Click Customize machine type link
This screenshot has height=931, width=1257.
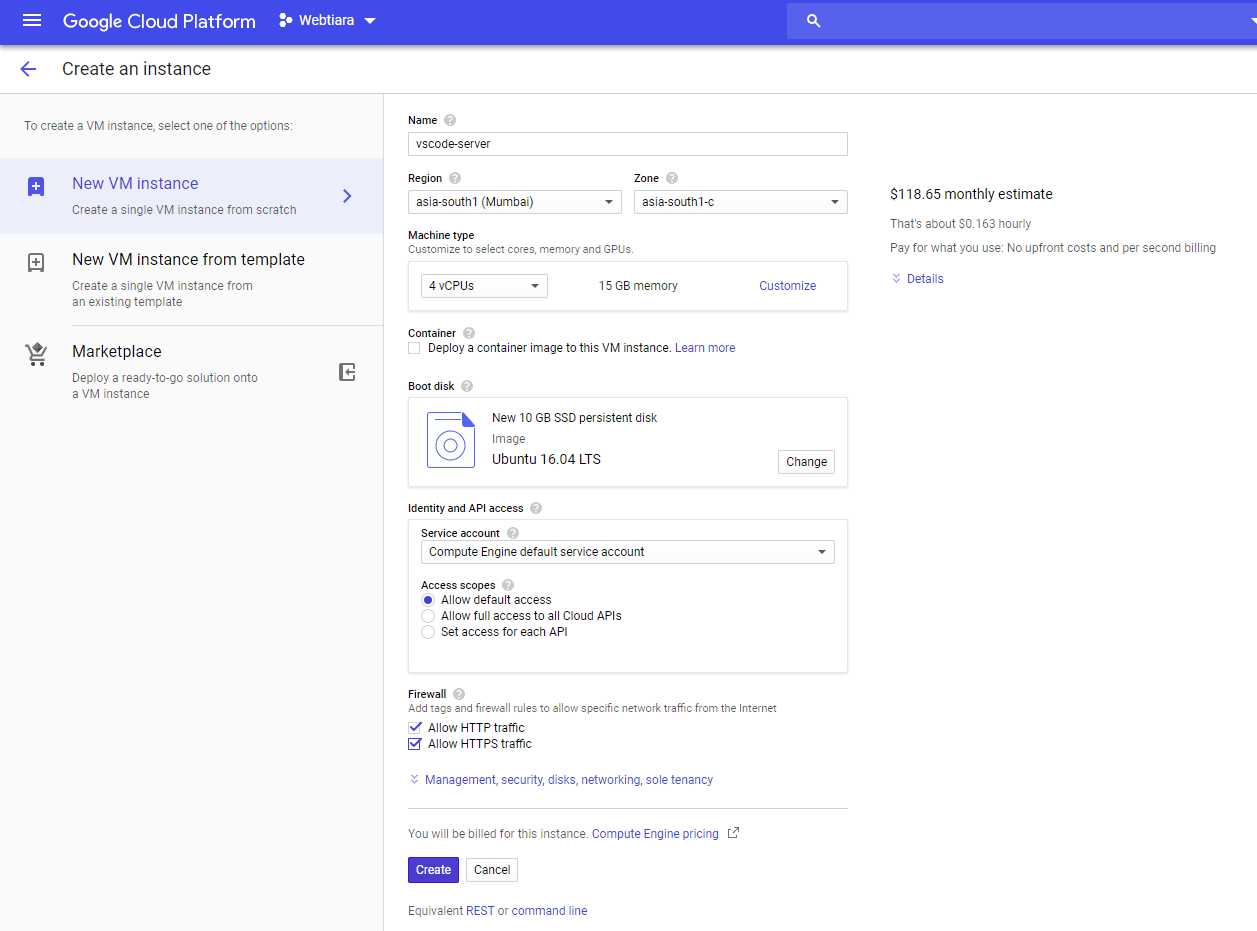(x=788, y=286)
